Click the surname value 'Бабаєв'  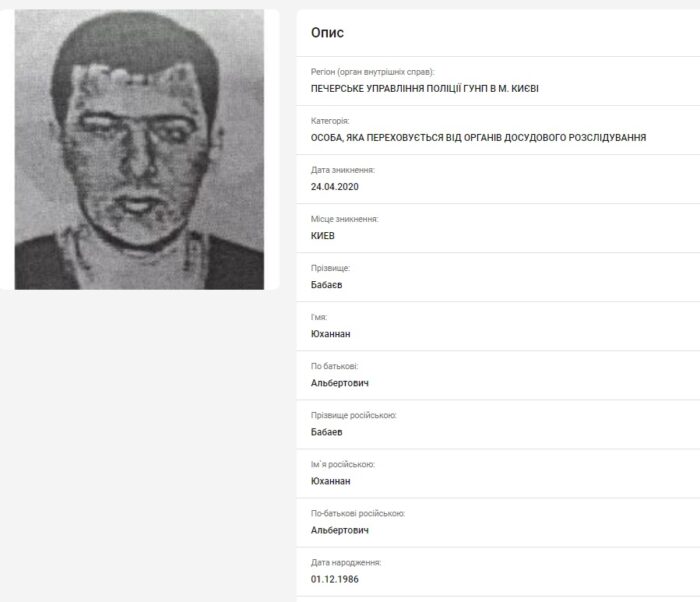tap(326, 285)
